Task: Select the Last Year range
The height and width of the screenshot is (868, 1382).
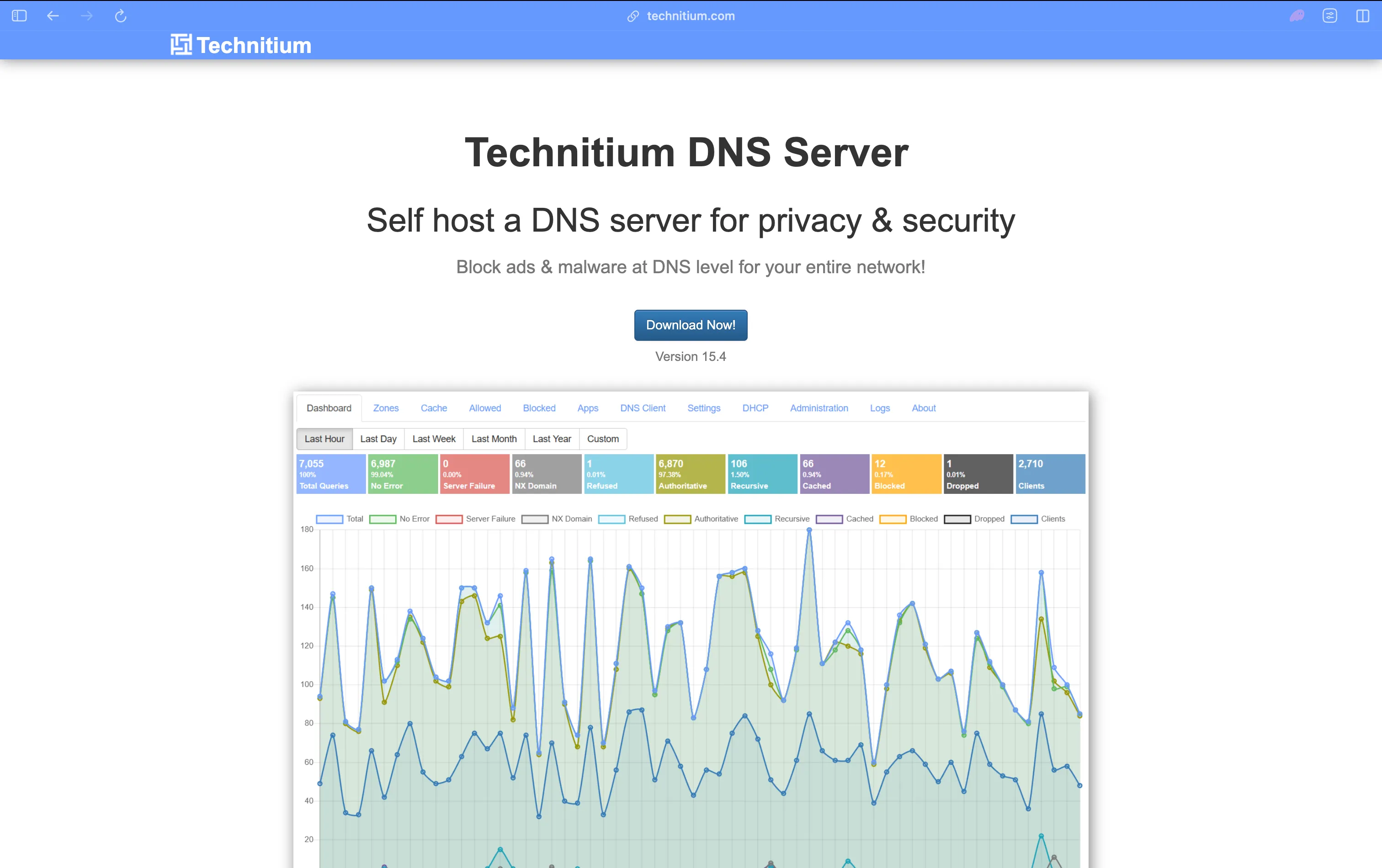Action: tap(552, 439)
